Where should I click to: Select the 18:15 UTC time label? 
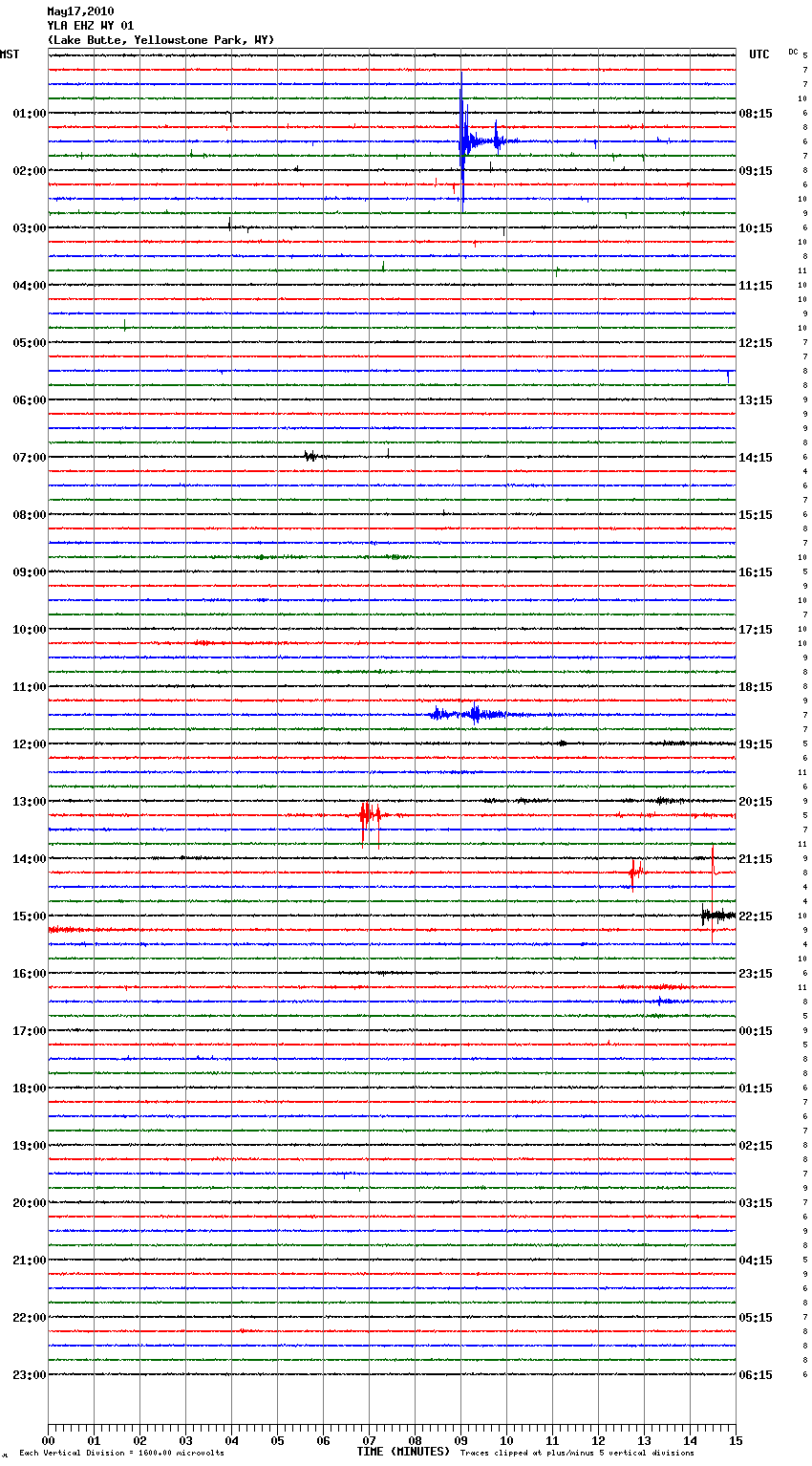pos(756,686)
